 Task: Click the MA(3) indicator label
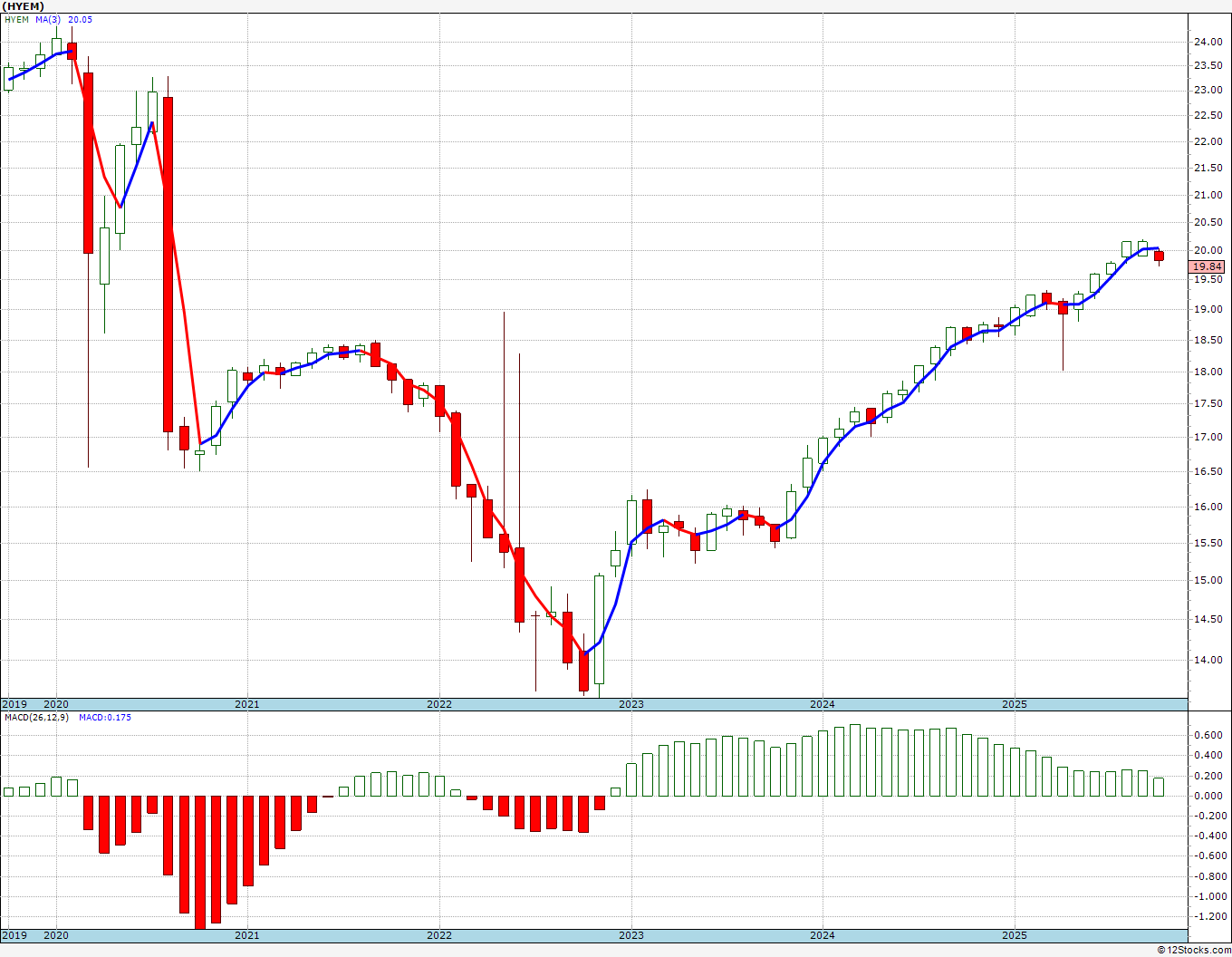click(x=49, y=20)
